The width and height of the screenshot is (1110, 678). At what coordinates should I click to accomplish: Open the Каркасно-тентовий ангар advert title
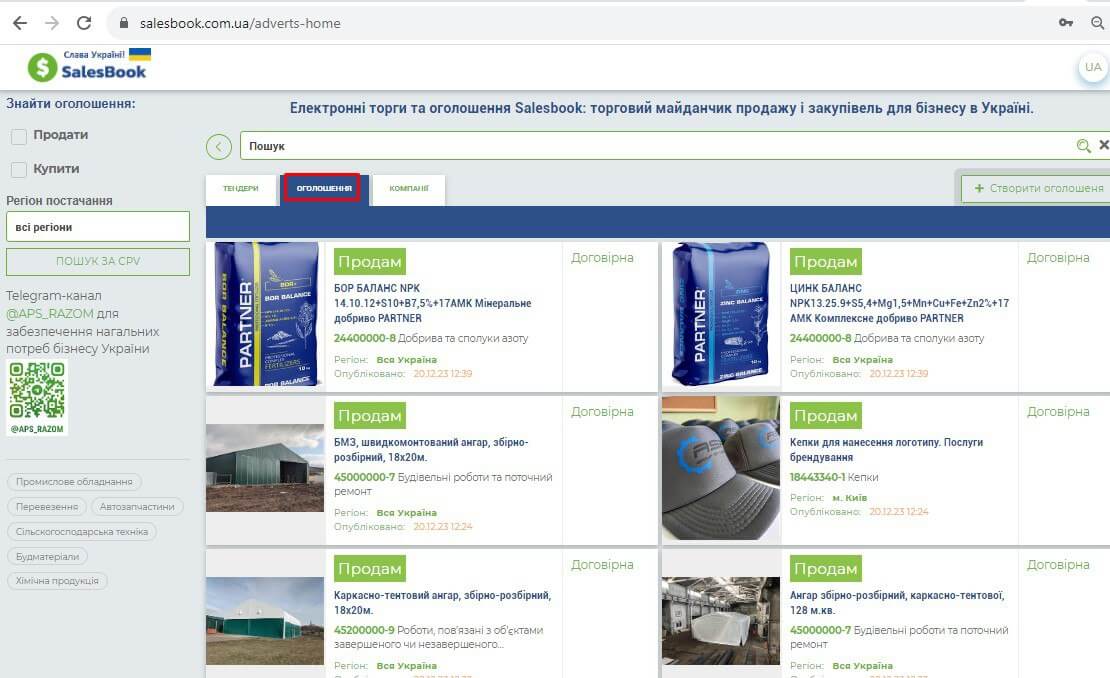(x=442, y=603)
